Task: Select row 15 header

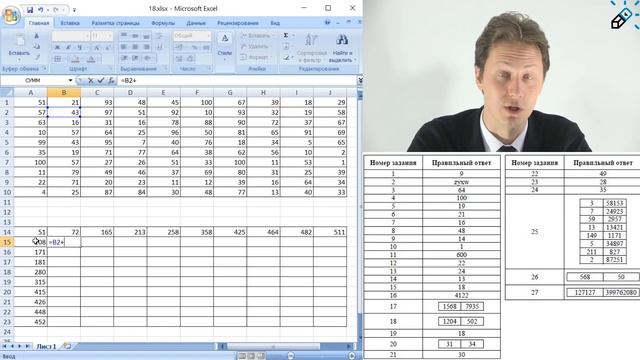Action: (x=7, y=242)
